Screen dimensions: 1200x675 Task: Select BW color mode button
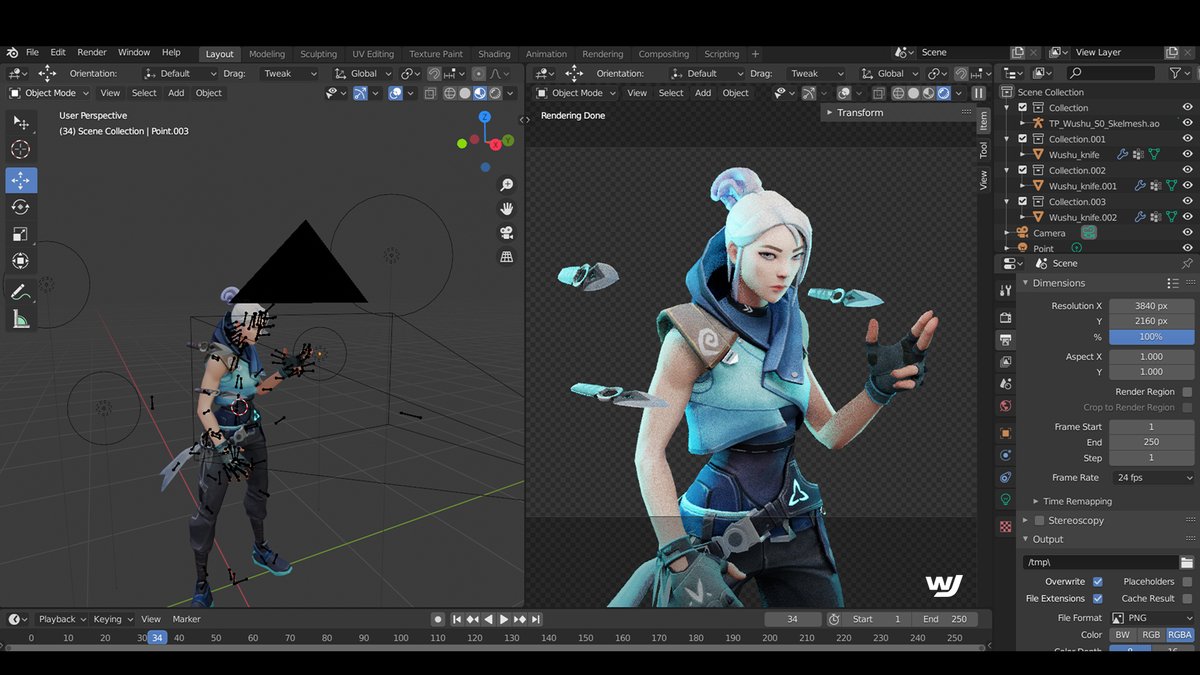point(1123,635)
